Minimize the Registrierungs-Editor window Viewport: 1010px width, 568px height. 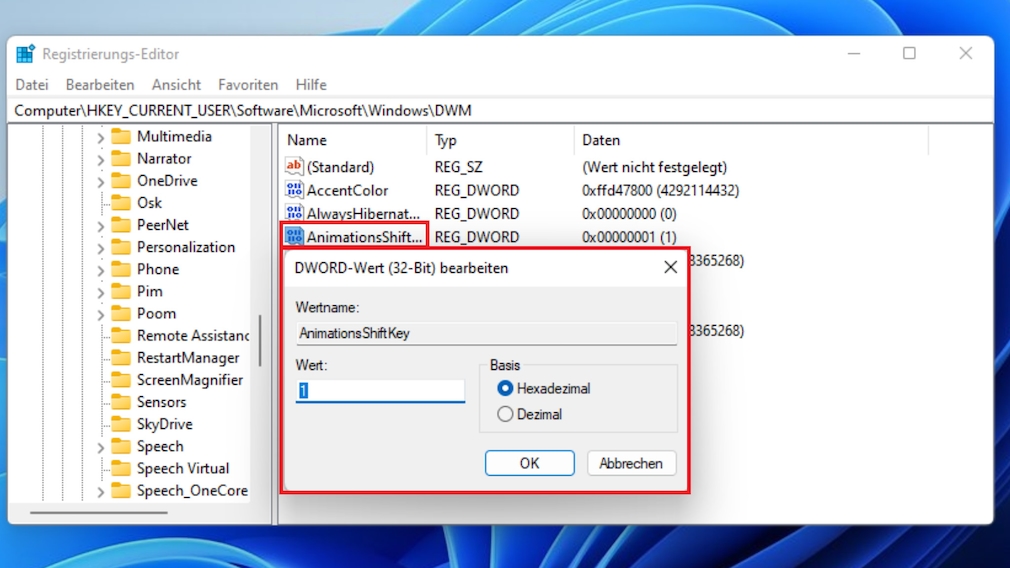[853, 53]
